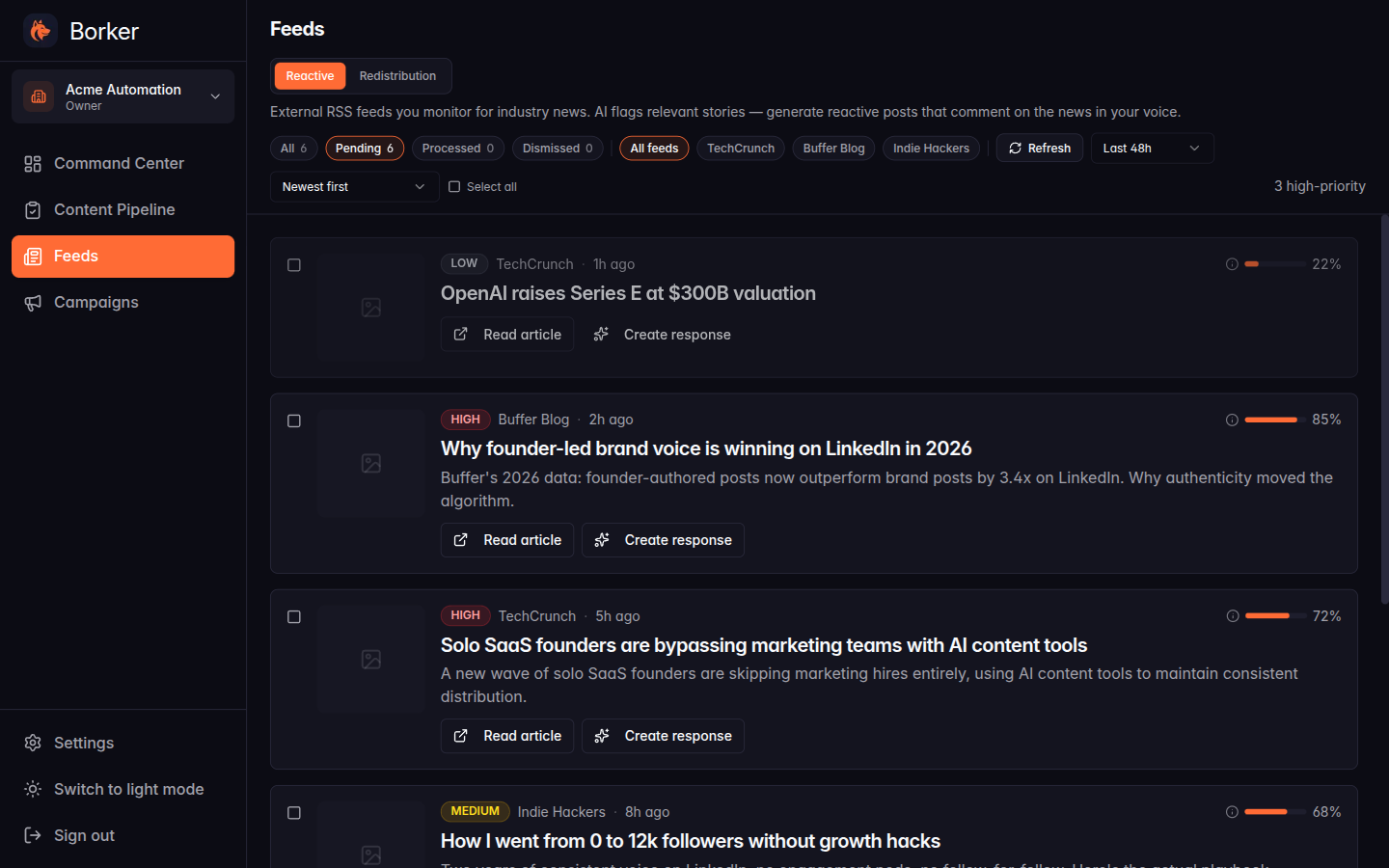This screenshot has height=868, width=1389.
Task: Click the feed list vertical scrollbar
Action: 1384,409
